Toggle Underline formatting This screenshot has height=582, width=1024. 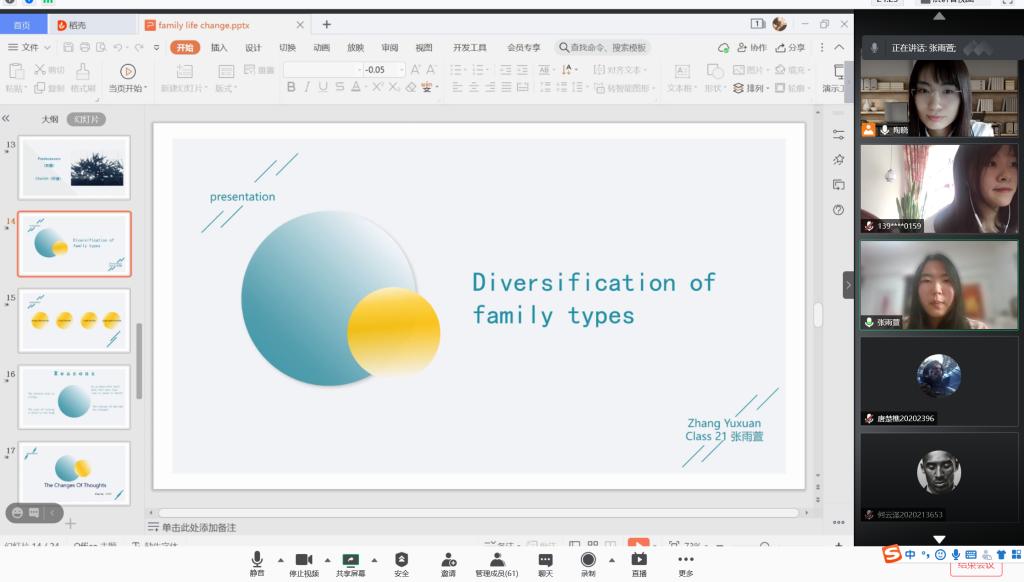pos(323,87)
